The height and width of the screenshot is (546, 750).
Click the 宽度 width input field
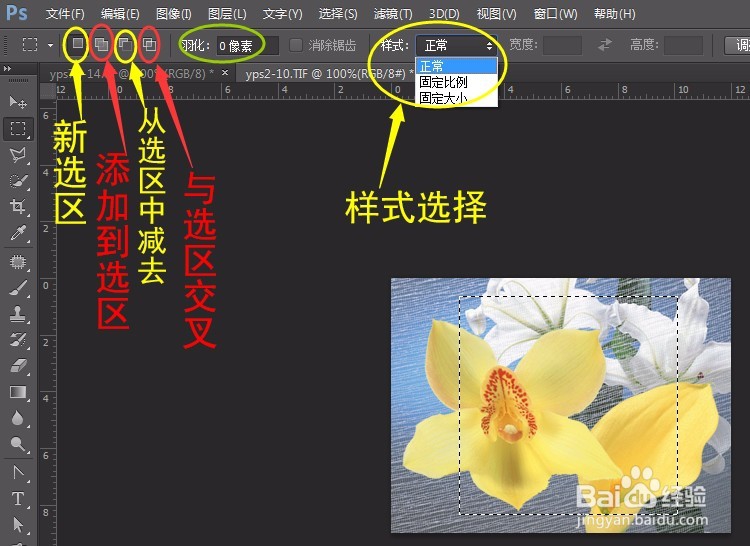[x=562, y=45]
